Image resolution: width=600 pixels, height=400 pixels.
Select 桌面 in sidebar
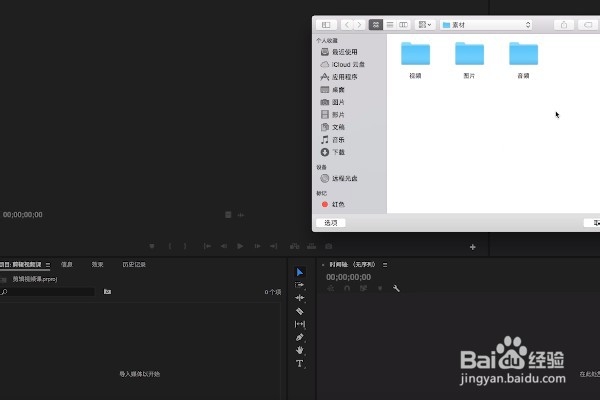333,90
